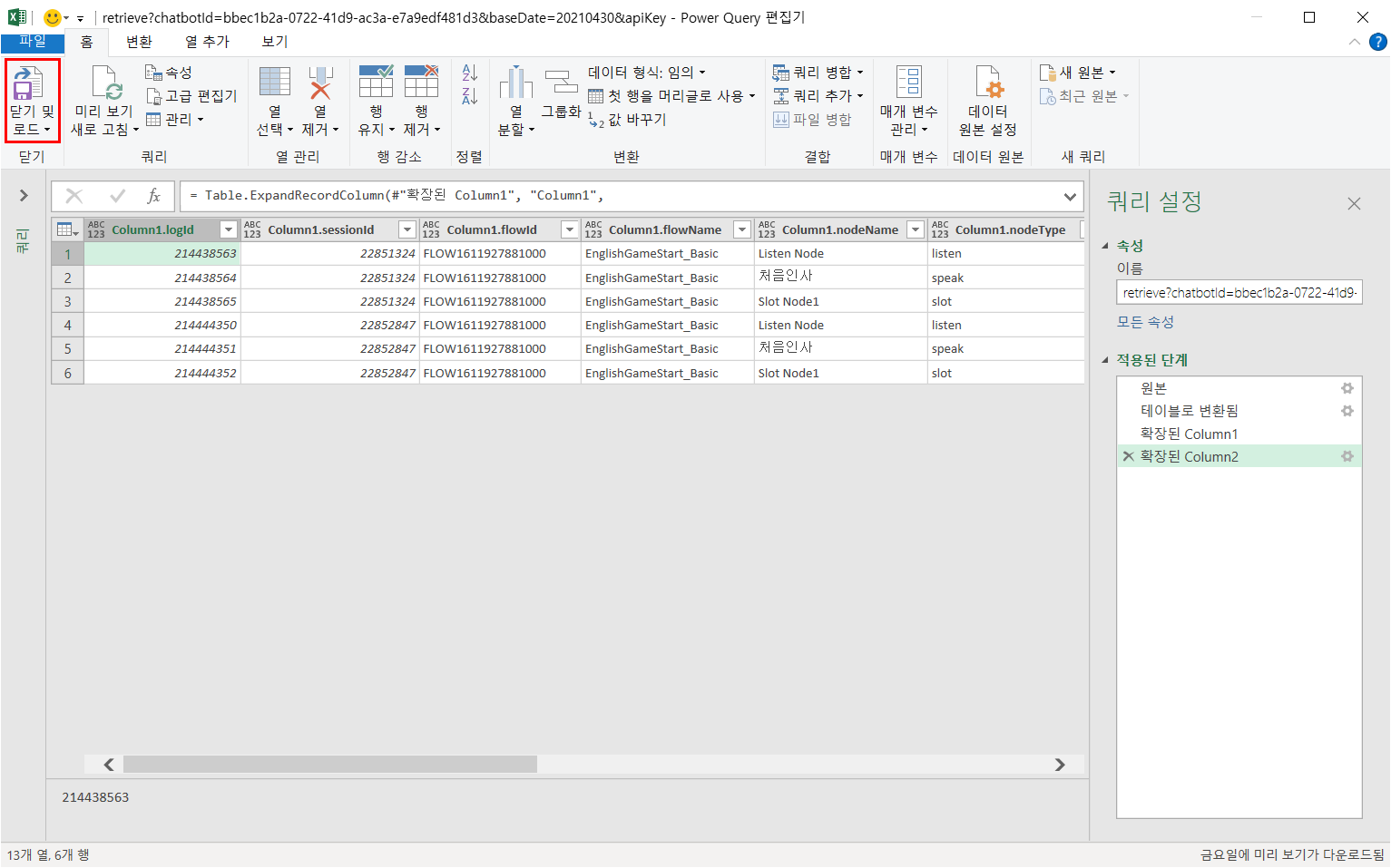Switch to the 홈 ribbon tab
The width and height of the screenshot is (1391, 868).
pyautogui.click(x=86, y=42)
